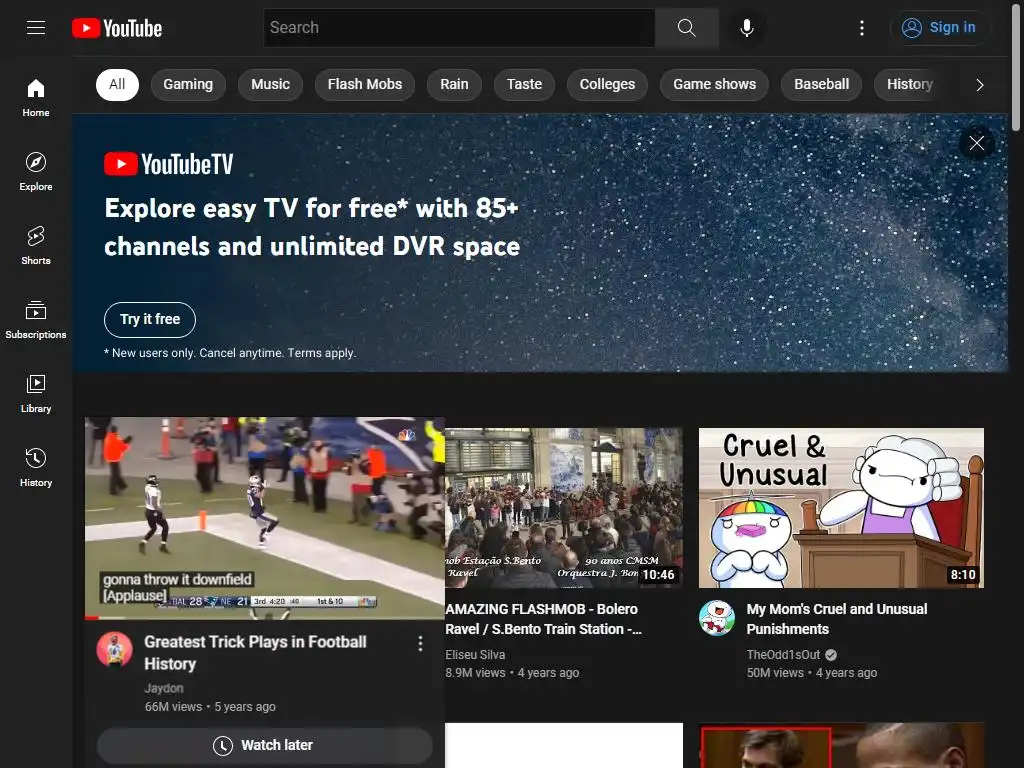Open Greatest Trick Plays video thumbnail
Viewport: 1024px width, 768px height.
click(x=264, y=517)
